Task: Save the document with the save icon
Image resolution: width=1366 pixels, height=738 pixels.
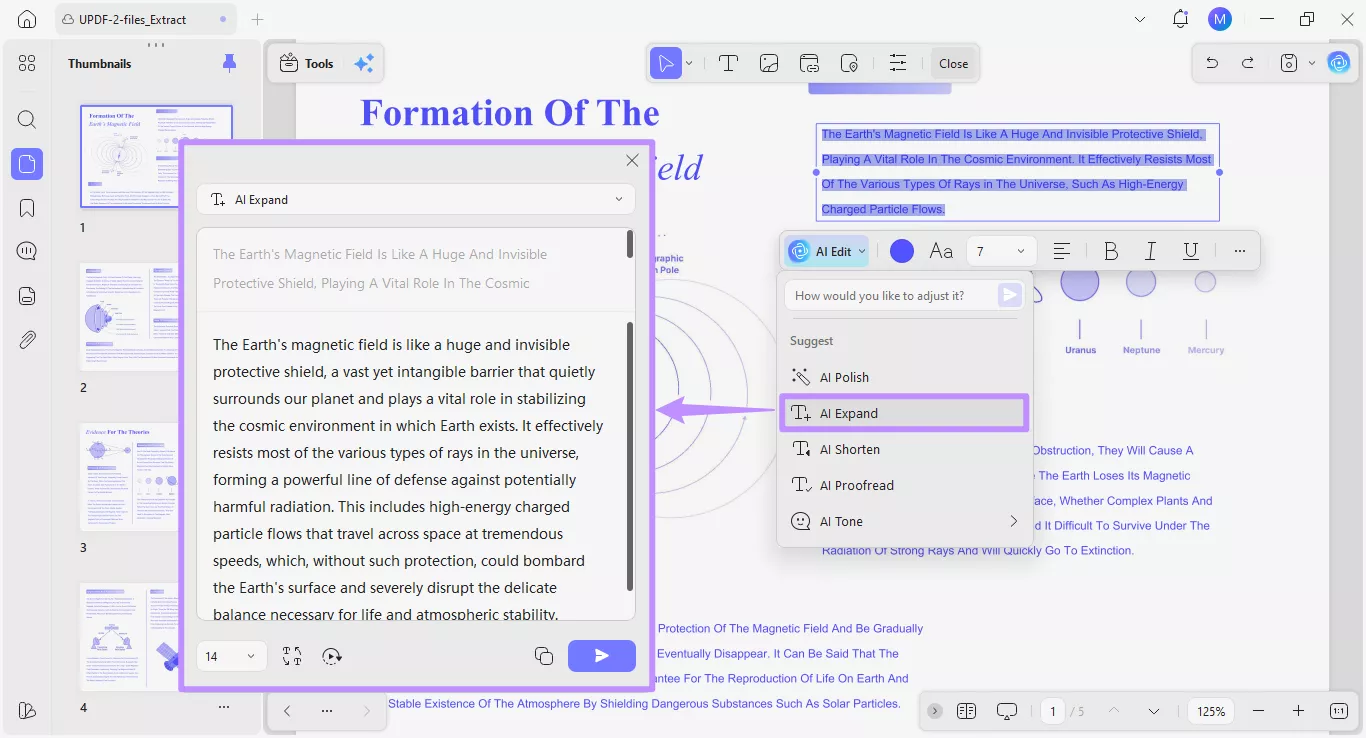Action: pyautogui.click(x=1289, y=63)
